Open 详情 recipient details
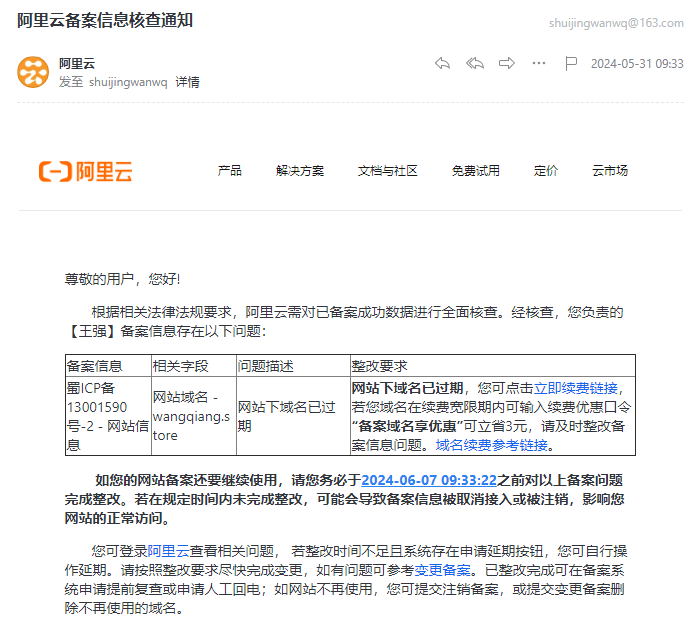Viewport: 695px width, 622px height. 187,82
